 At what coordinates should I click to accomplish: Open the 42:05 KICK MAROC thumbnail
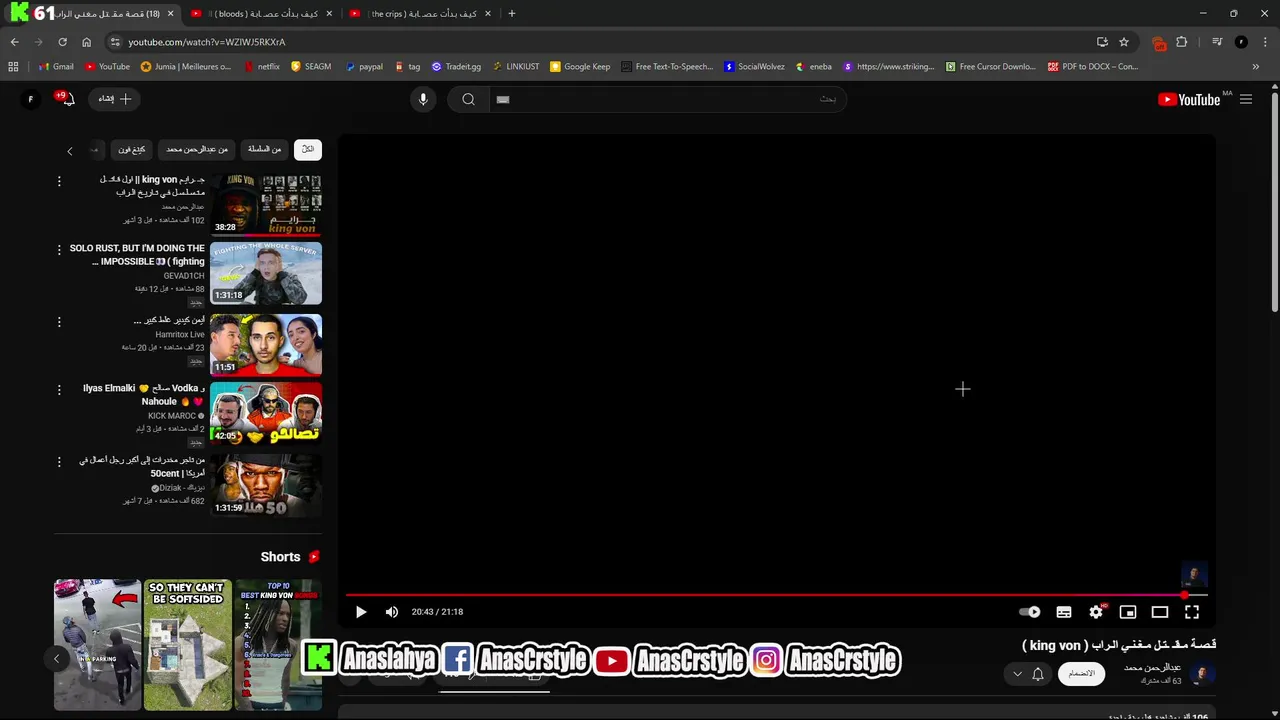click(266, 413)
